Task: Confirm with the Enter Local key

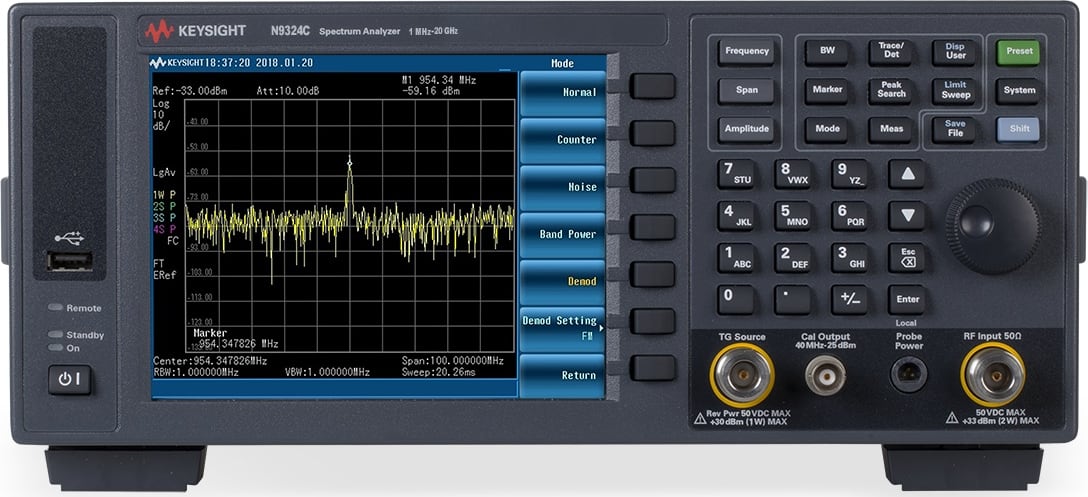Action: 908,299
